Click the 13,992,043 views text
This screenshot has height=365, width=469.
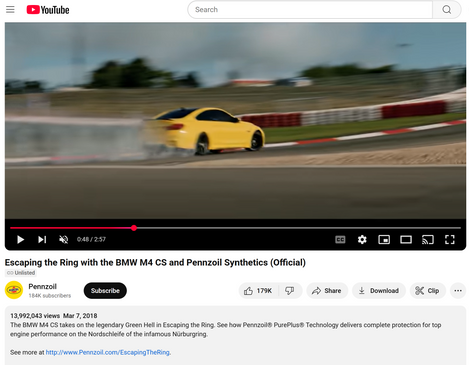(35, 316)
